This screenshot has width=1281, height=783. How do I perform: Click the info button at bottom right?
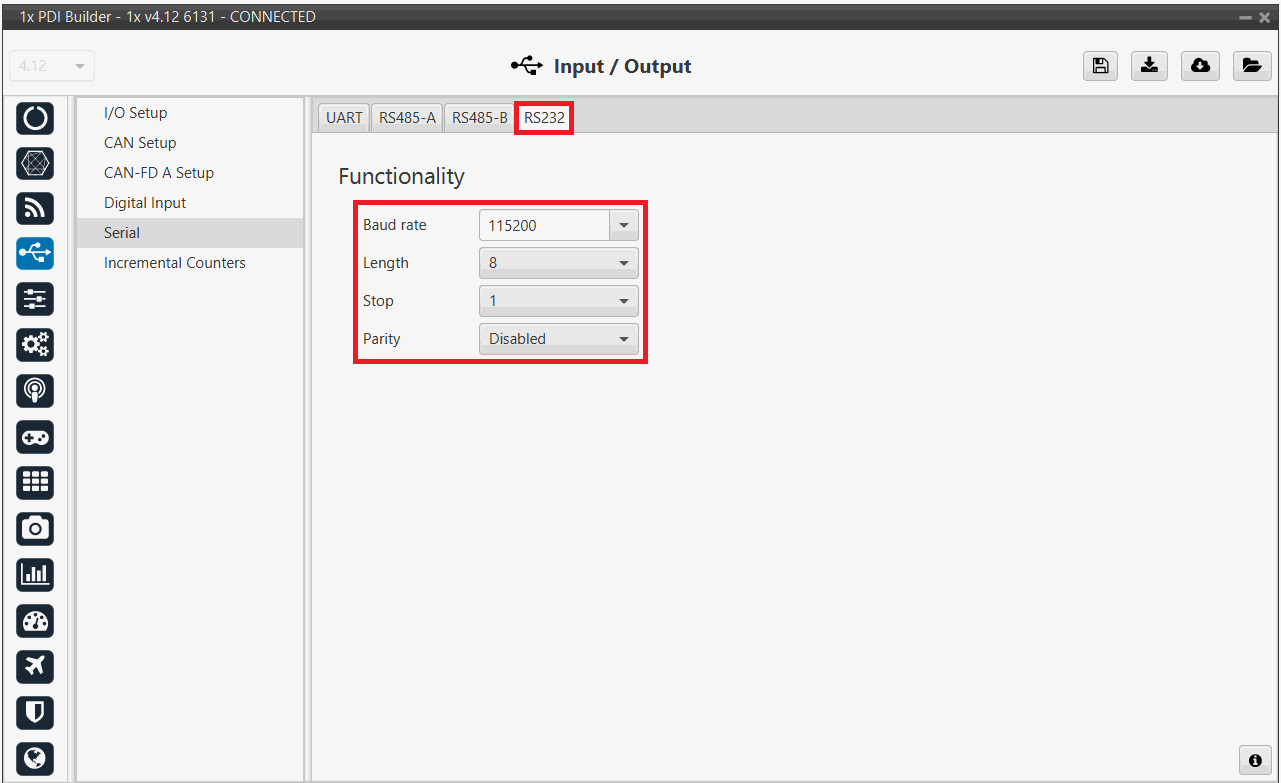point(1254,760)
